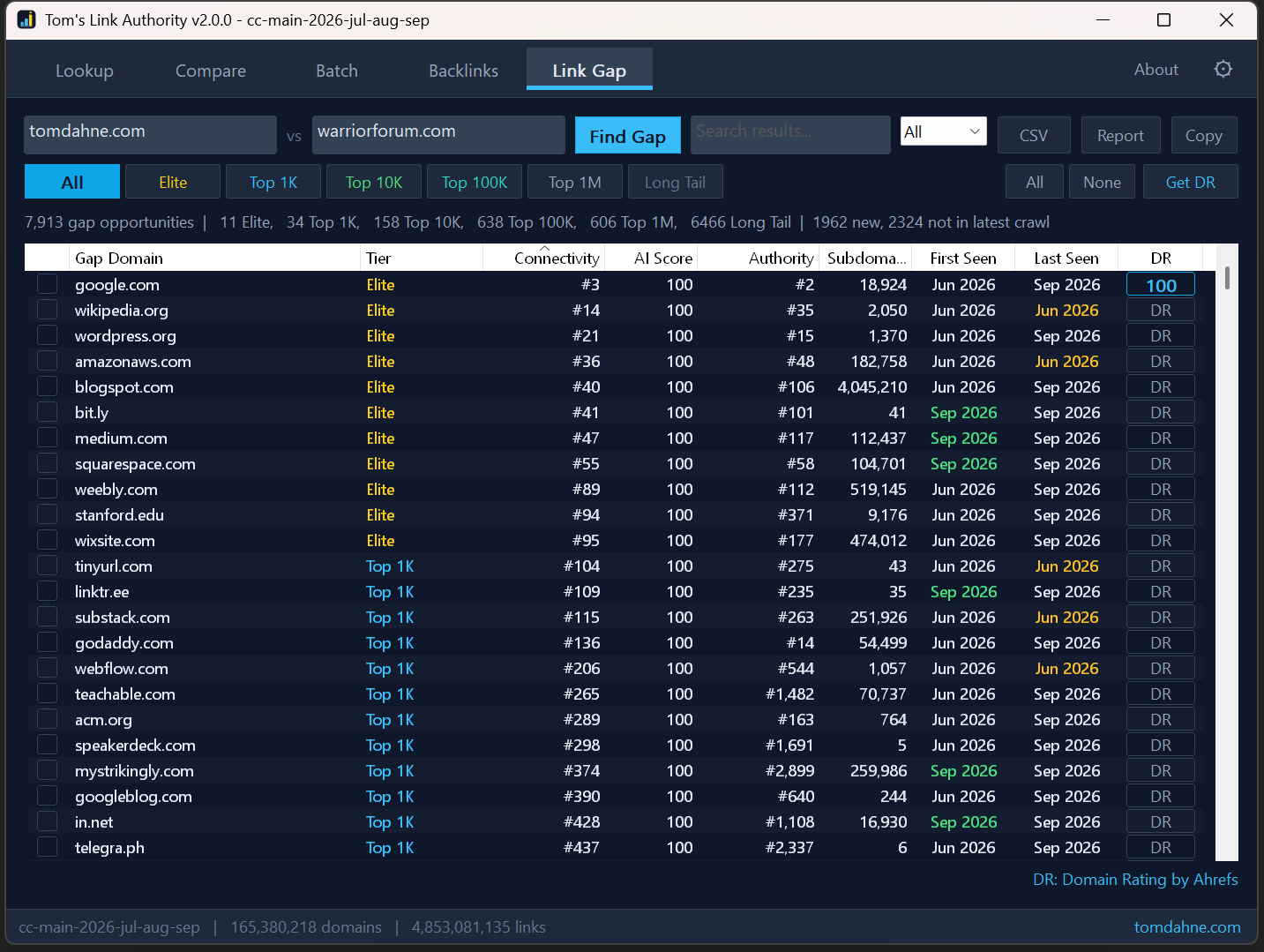Screen dimensions: 1264x952
Task: Go to the Batch tab
Action: [x=337, y=71]
